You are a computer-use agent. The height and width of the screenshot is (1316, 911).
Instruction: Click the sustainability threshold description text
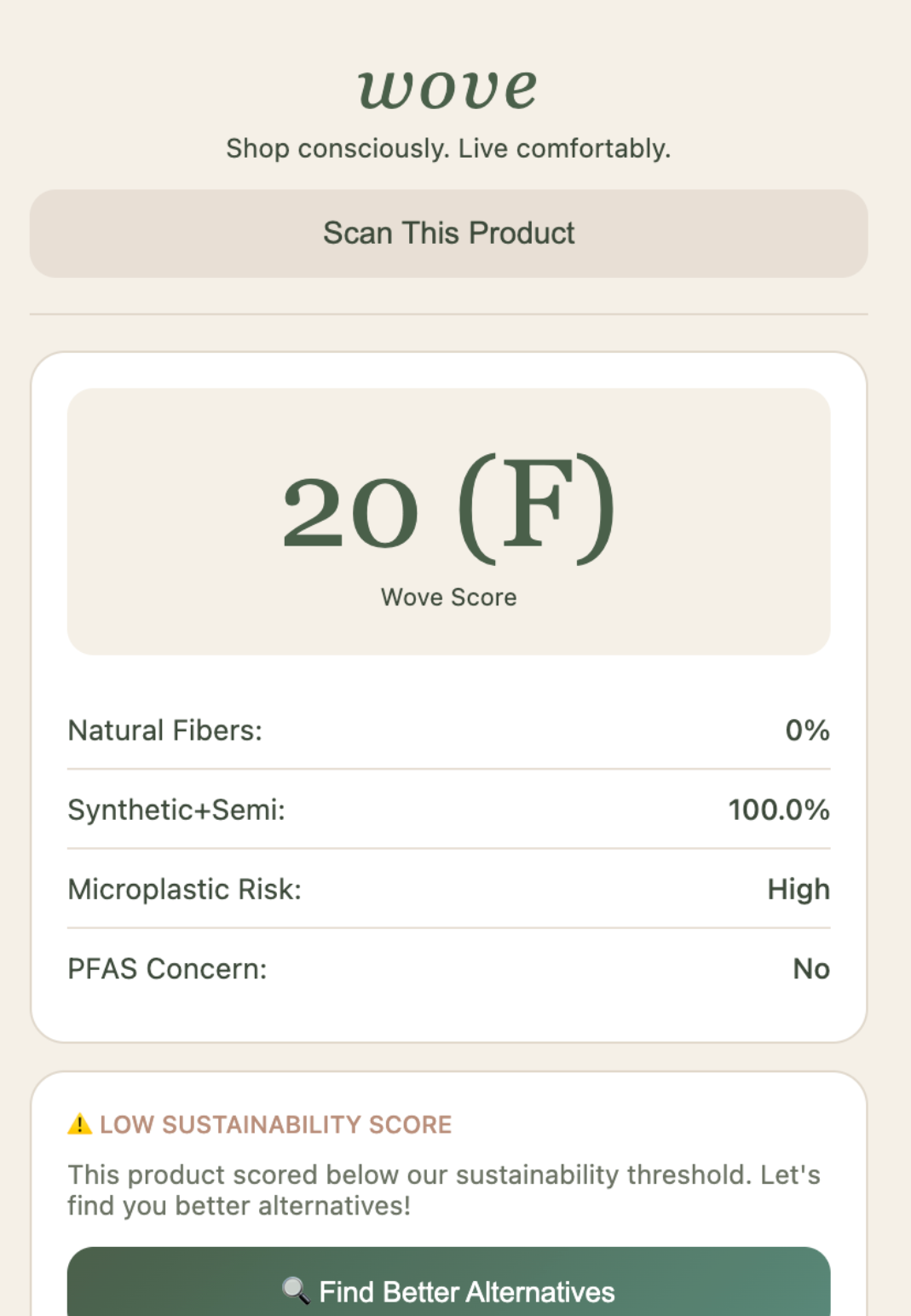[443, 1190]
